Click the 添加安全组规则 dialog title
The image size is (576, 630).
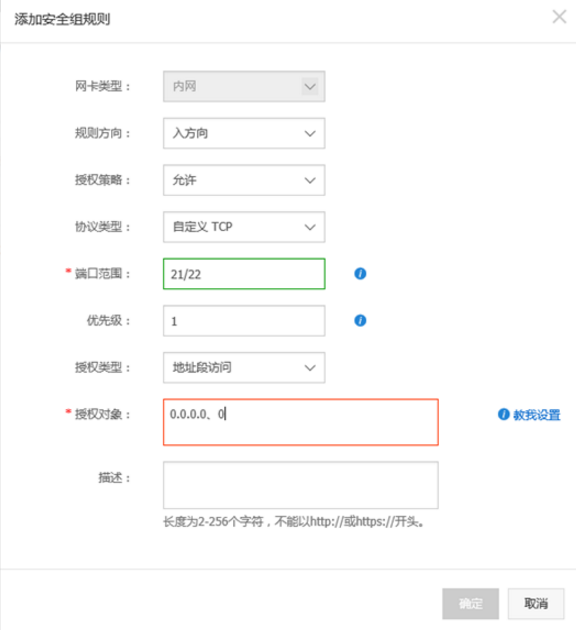(x=62, y=19)
